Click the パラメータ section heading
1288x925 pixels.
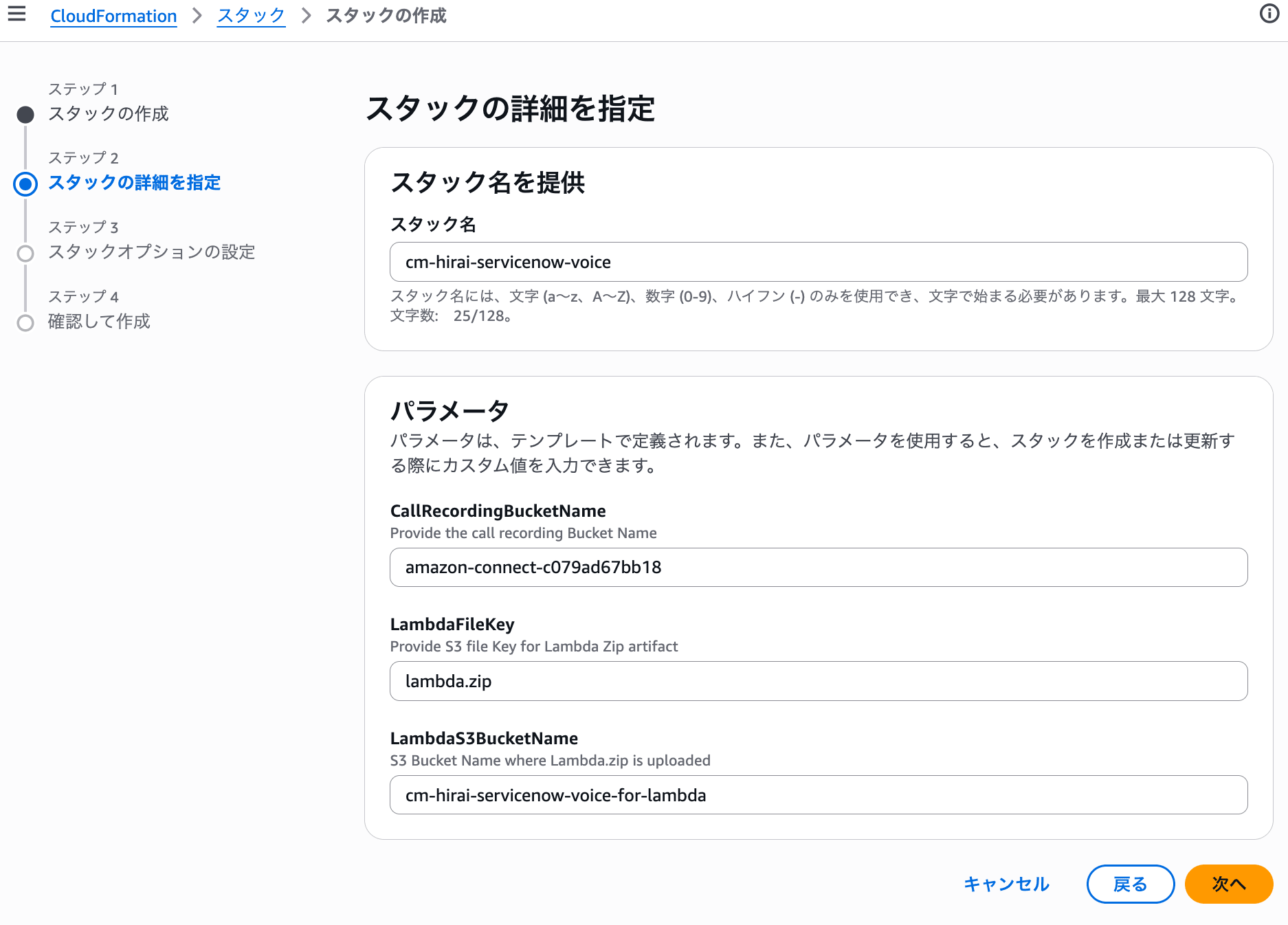coord(449,411)
